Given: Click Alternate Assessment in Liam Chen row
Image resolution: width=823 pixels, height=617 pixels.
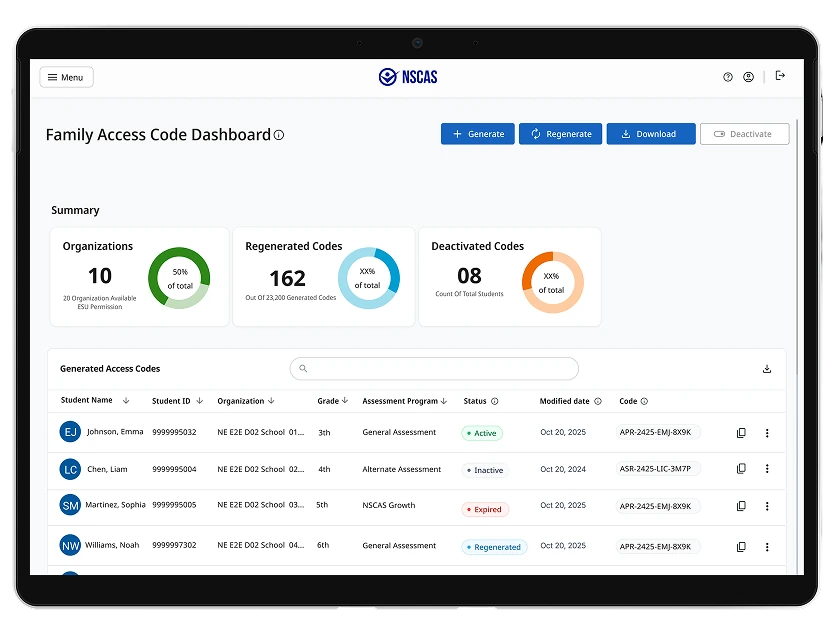Looking at the screenshot, I should 402,469.
